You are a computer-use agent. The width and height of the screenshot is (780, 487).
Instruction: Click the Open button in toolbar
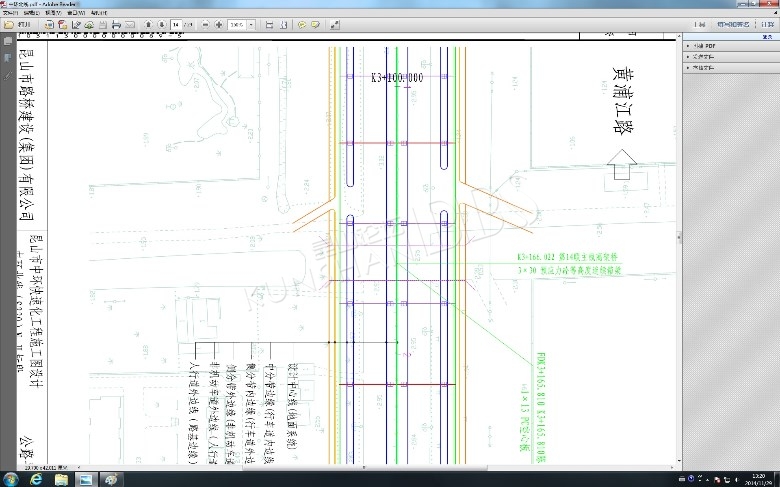pyautogui.click(x=18, y=24)
